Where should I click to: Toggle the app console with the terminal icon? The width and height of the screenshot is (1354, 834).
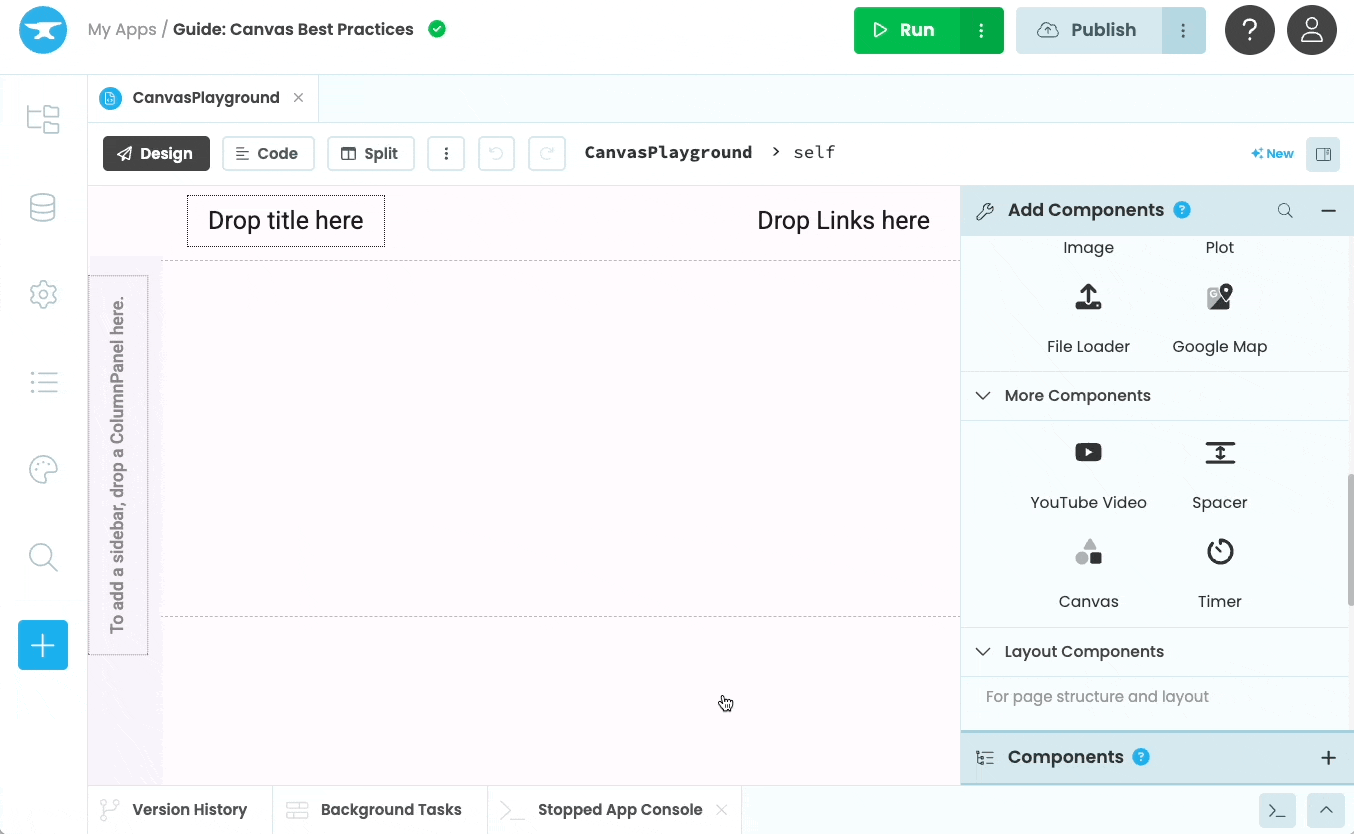pos(1276,810)
